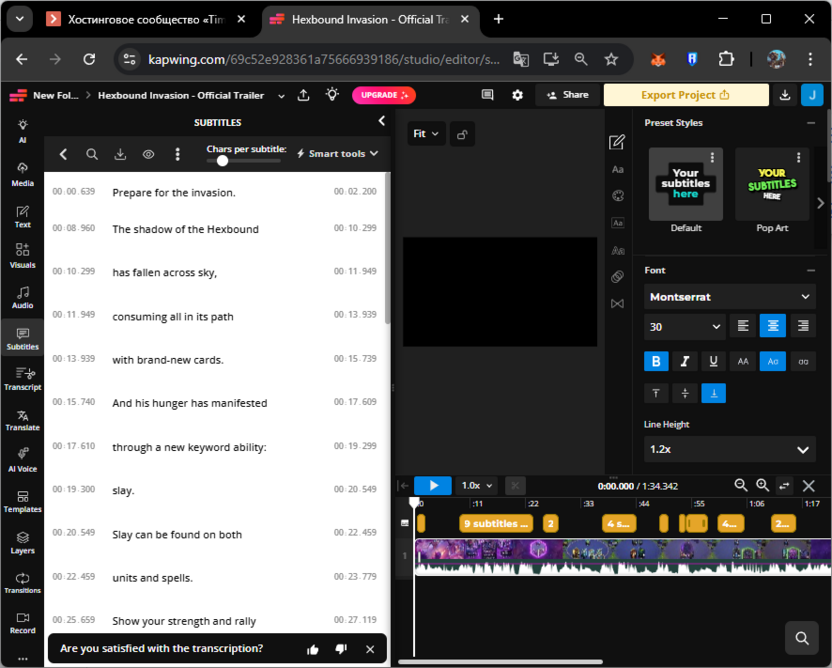
Task: Open the Translate tool in sidebar
Action: click(22, 419)
